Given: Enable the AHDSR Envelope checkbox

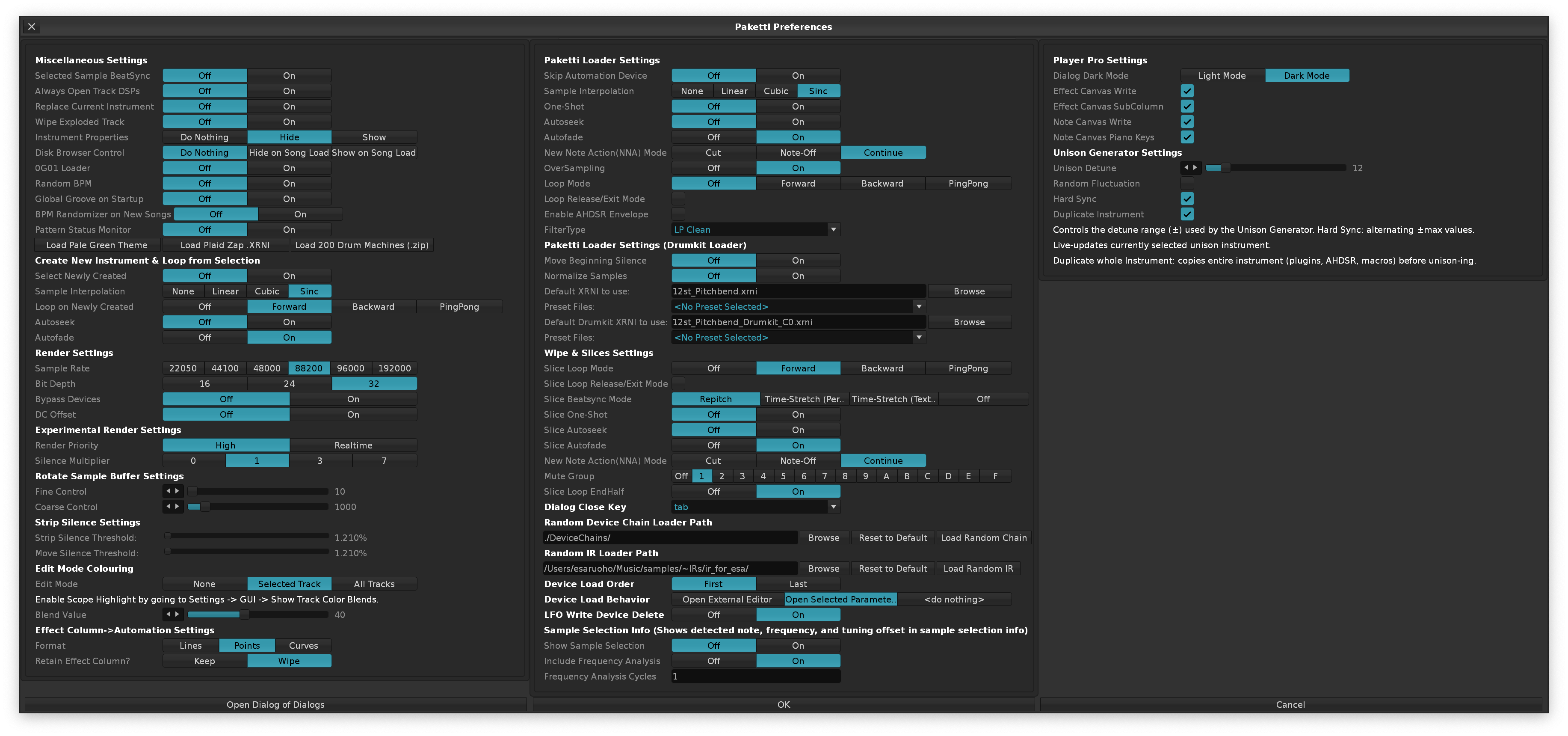Looking at the screenshot, I should [678, 214].
